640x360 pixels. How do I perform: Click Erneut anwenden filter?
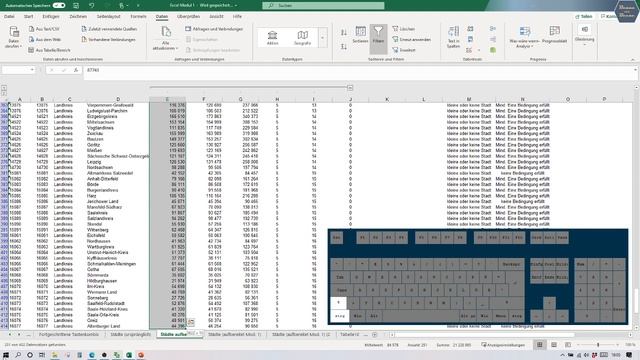tap(411, 40)
